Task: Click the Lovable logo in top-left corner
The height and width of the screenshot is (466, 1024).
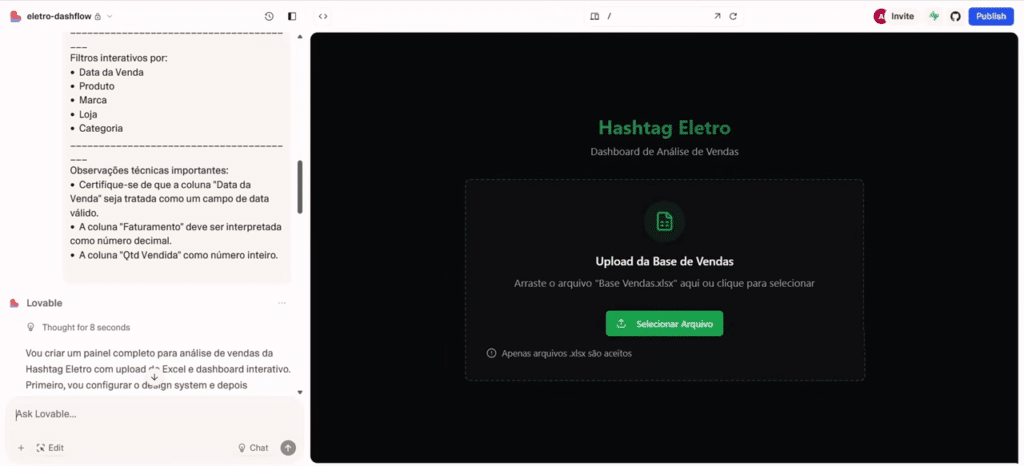Action: point(16,16)
